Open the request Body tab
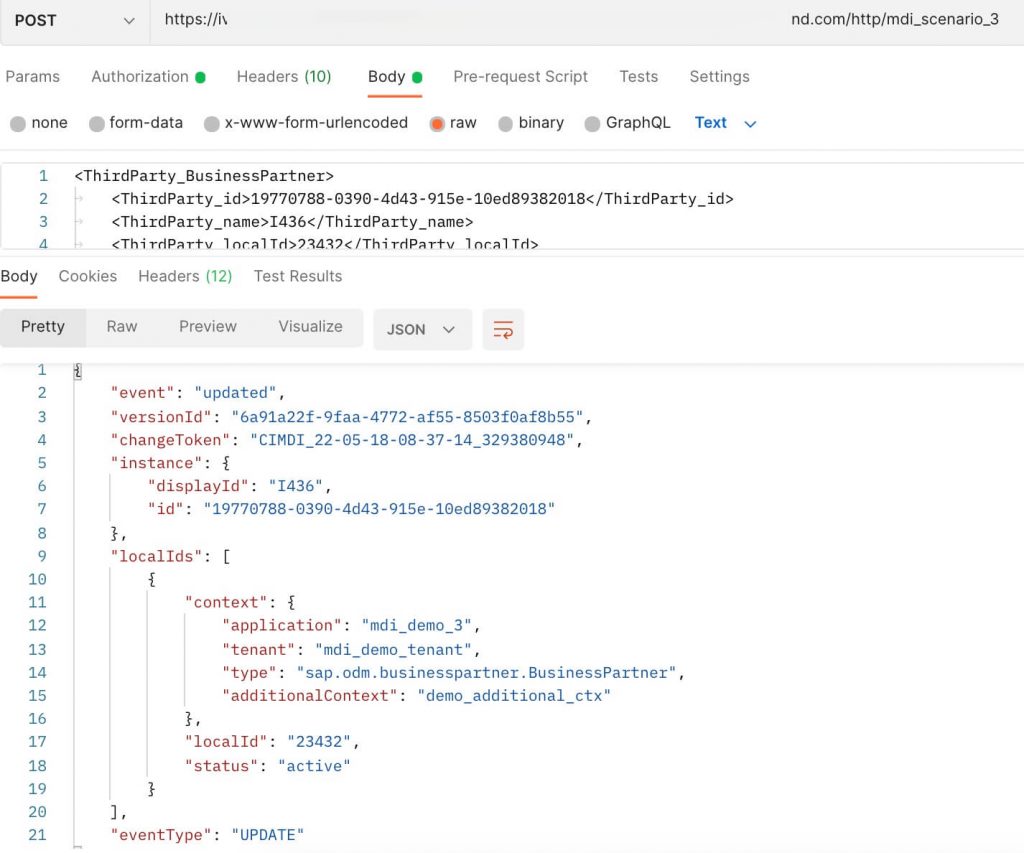The width and height of the screenshot is (1024, 853). click(394, 76)
